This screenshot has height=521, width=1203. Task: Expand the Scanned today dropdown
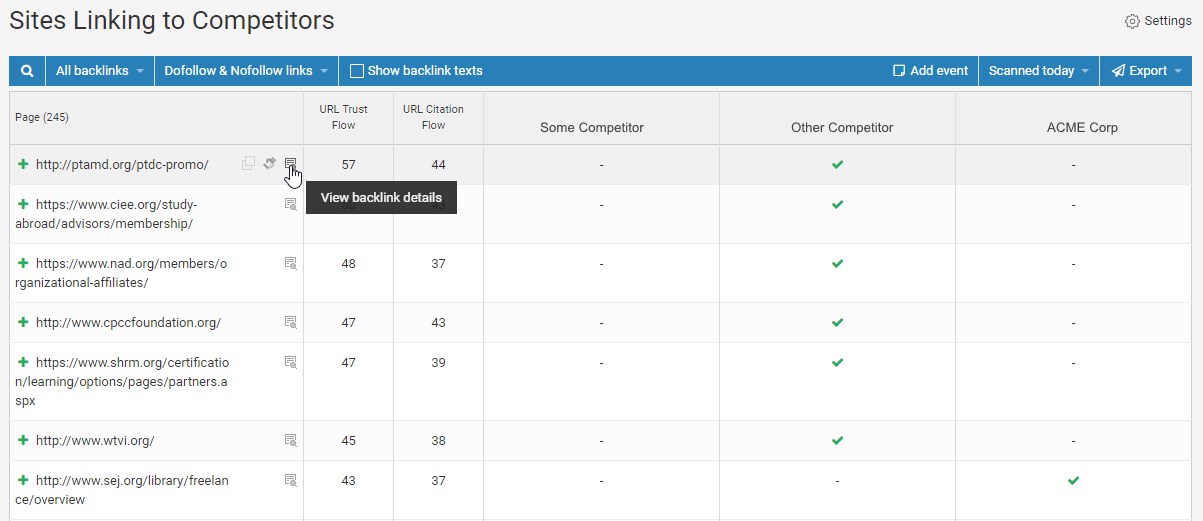[x=1038, y=71]
